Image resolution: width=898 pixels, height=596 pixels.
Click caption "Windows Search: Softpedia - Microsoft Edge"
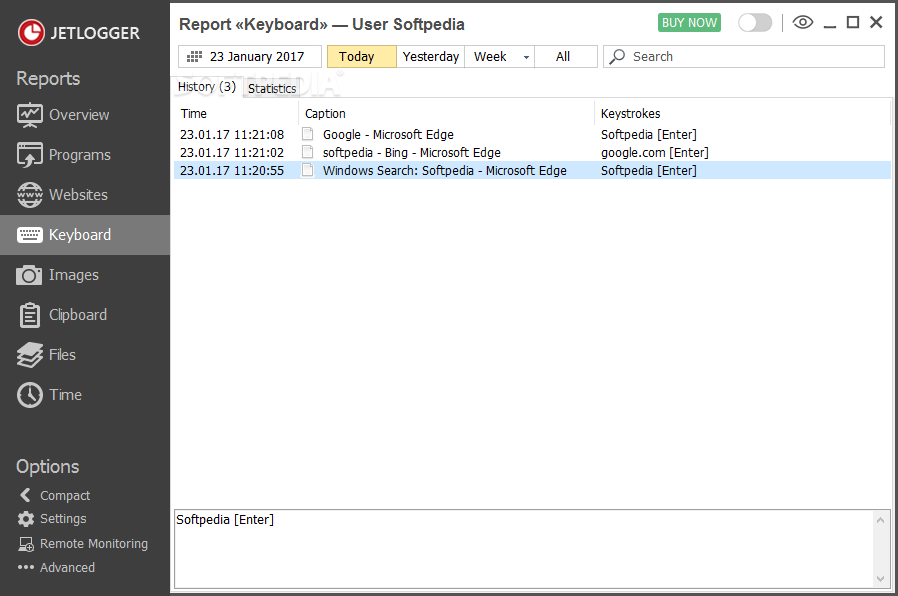(x=444, y=170)
